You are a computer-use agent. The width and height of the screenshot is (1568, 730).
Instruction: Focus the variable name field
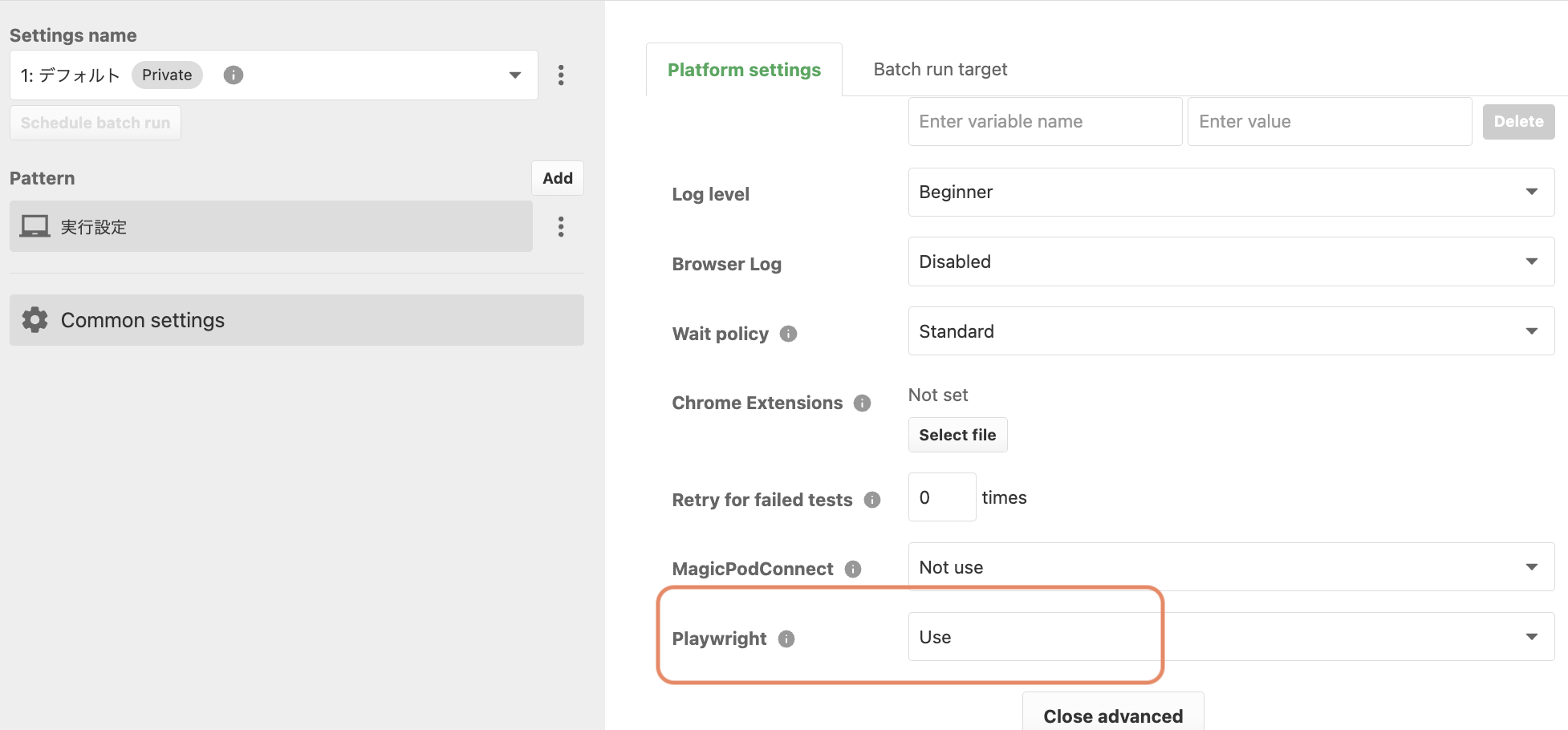click(x=1045, y=122)
